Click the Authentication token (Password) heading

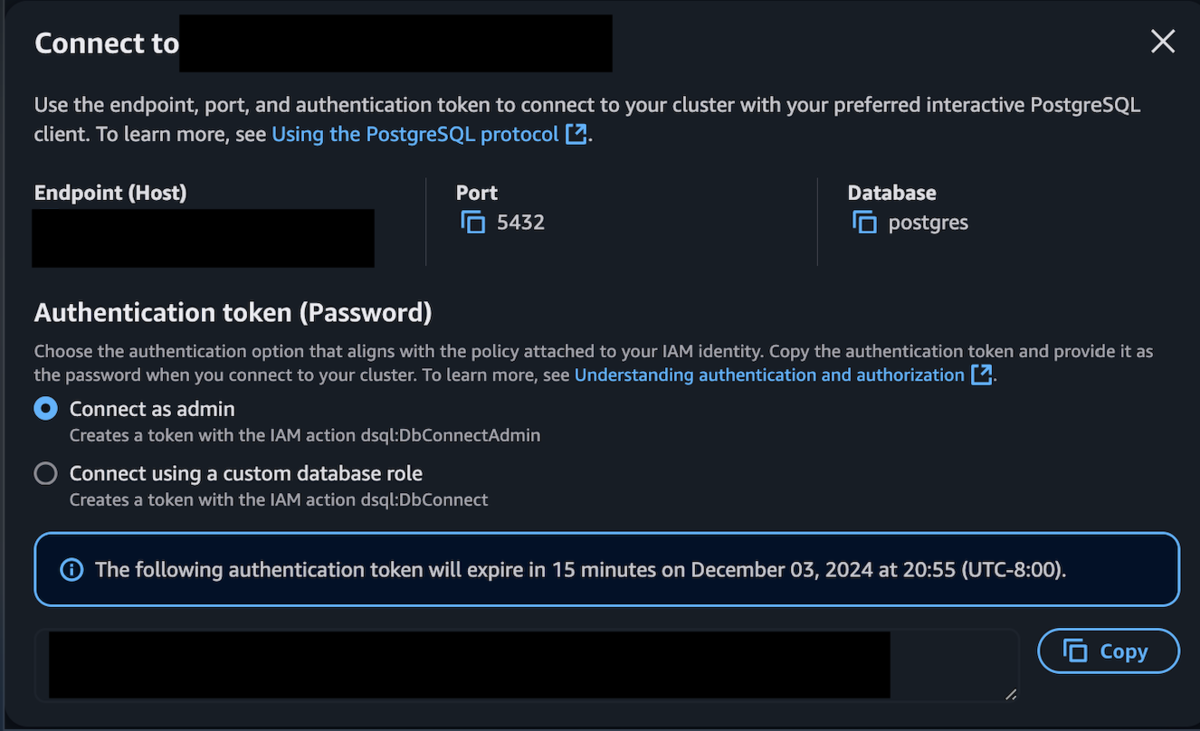click(233, 313)
